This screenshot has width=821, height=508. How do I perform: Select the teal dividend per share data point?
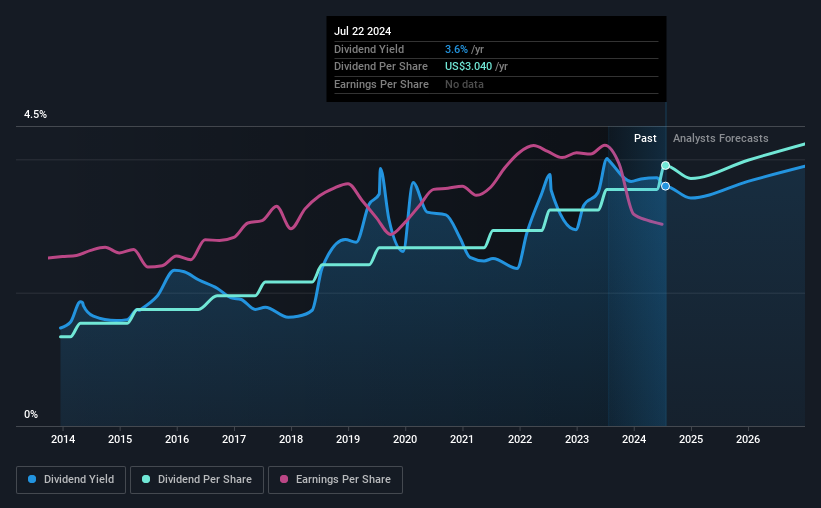665,165
